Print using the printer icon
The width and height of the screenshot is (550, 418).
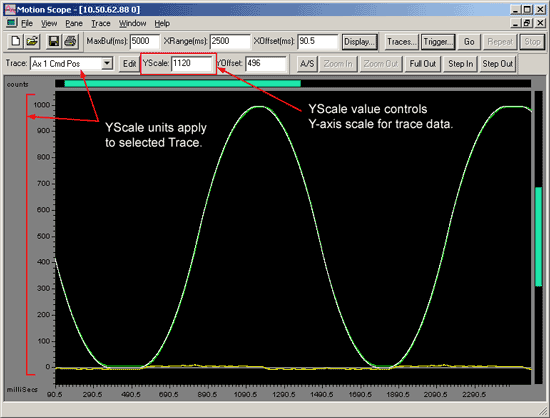[70, 41]
